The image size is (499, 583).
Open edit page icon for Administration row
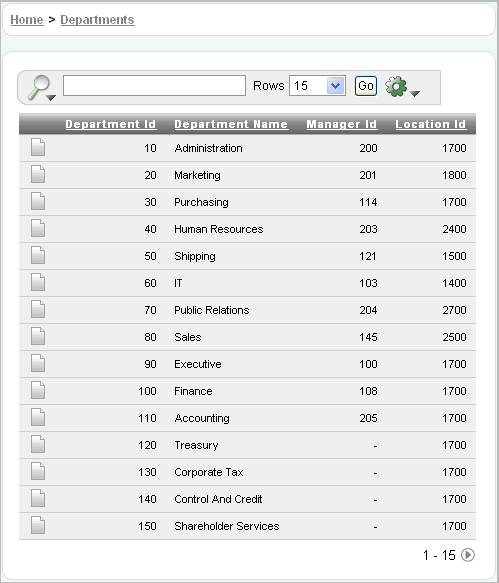point(38,147)
